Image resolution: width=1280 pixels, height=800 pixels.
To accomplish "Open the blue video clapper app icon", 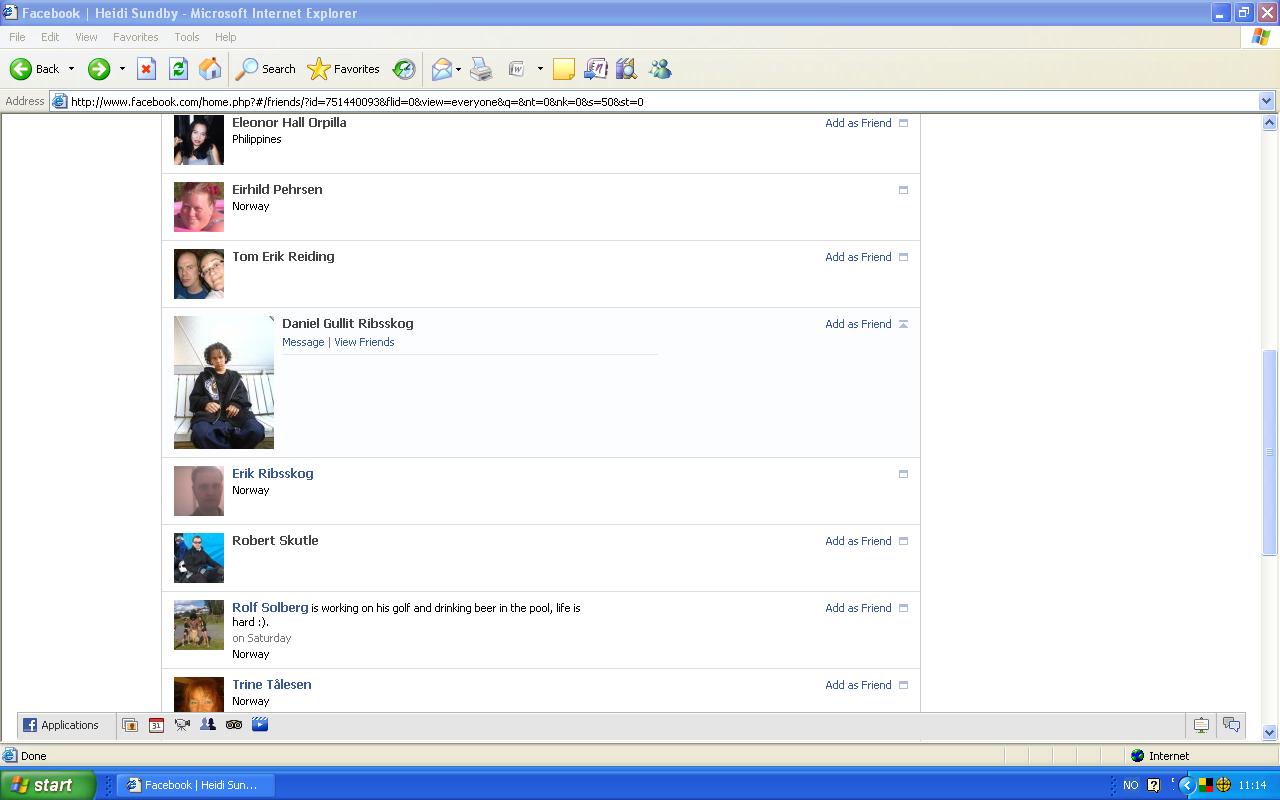I will [x=260, y=725].
